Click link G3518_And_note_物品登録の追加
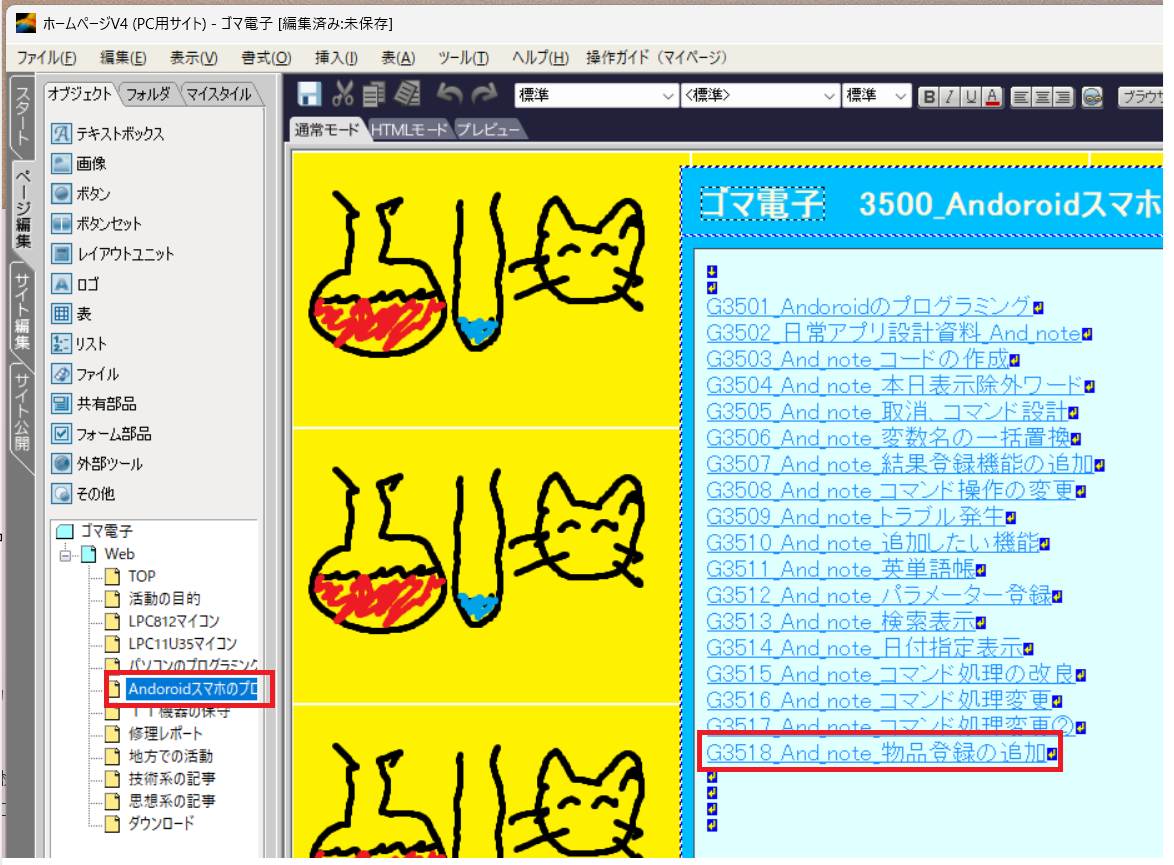Screen dimensions: 1174x865 click(x=875, y=752)
